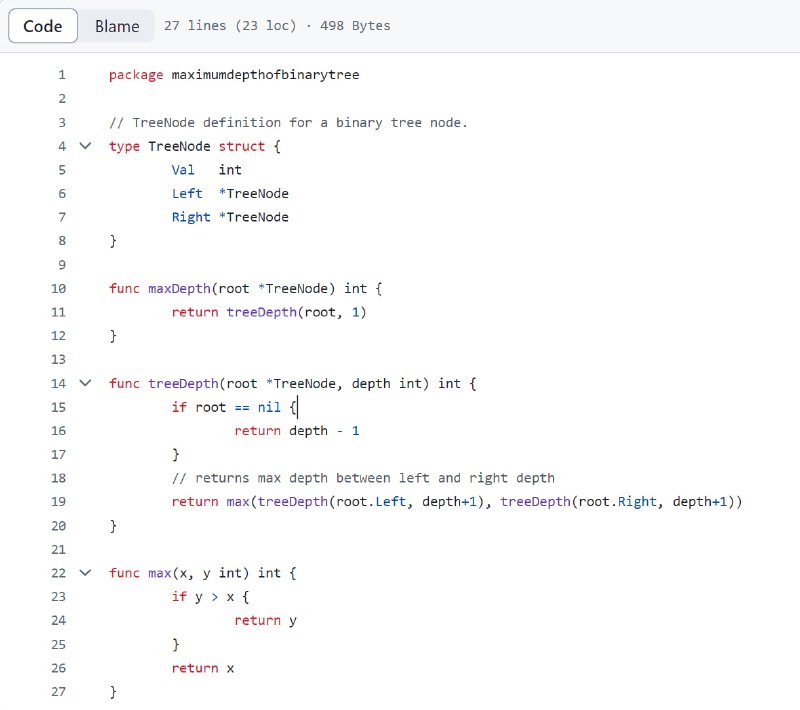Select line number 11
Screen dimensions: 800x710
[59, 312]
